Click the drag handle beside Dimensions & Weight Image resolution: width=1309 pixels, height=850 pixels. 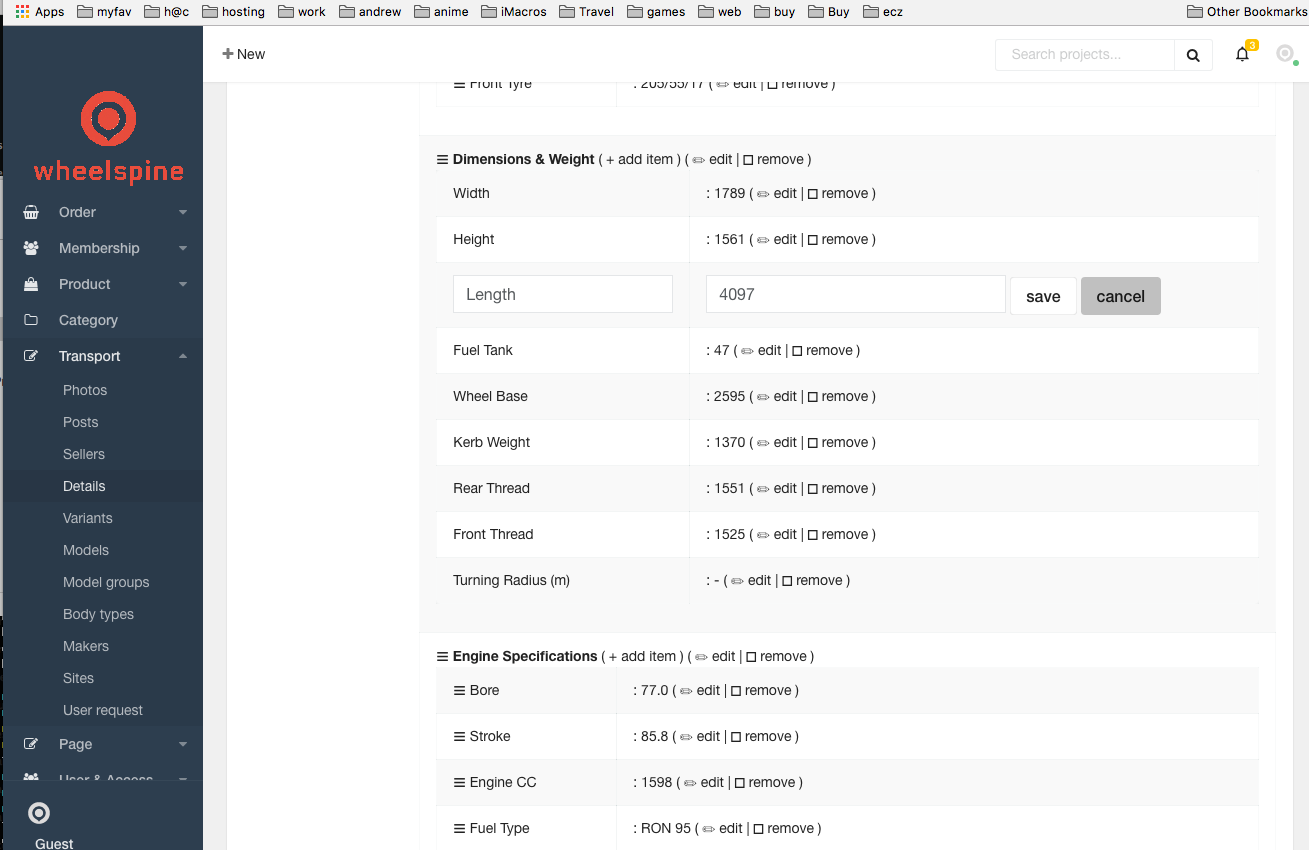(x=442, y=160)
